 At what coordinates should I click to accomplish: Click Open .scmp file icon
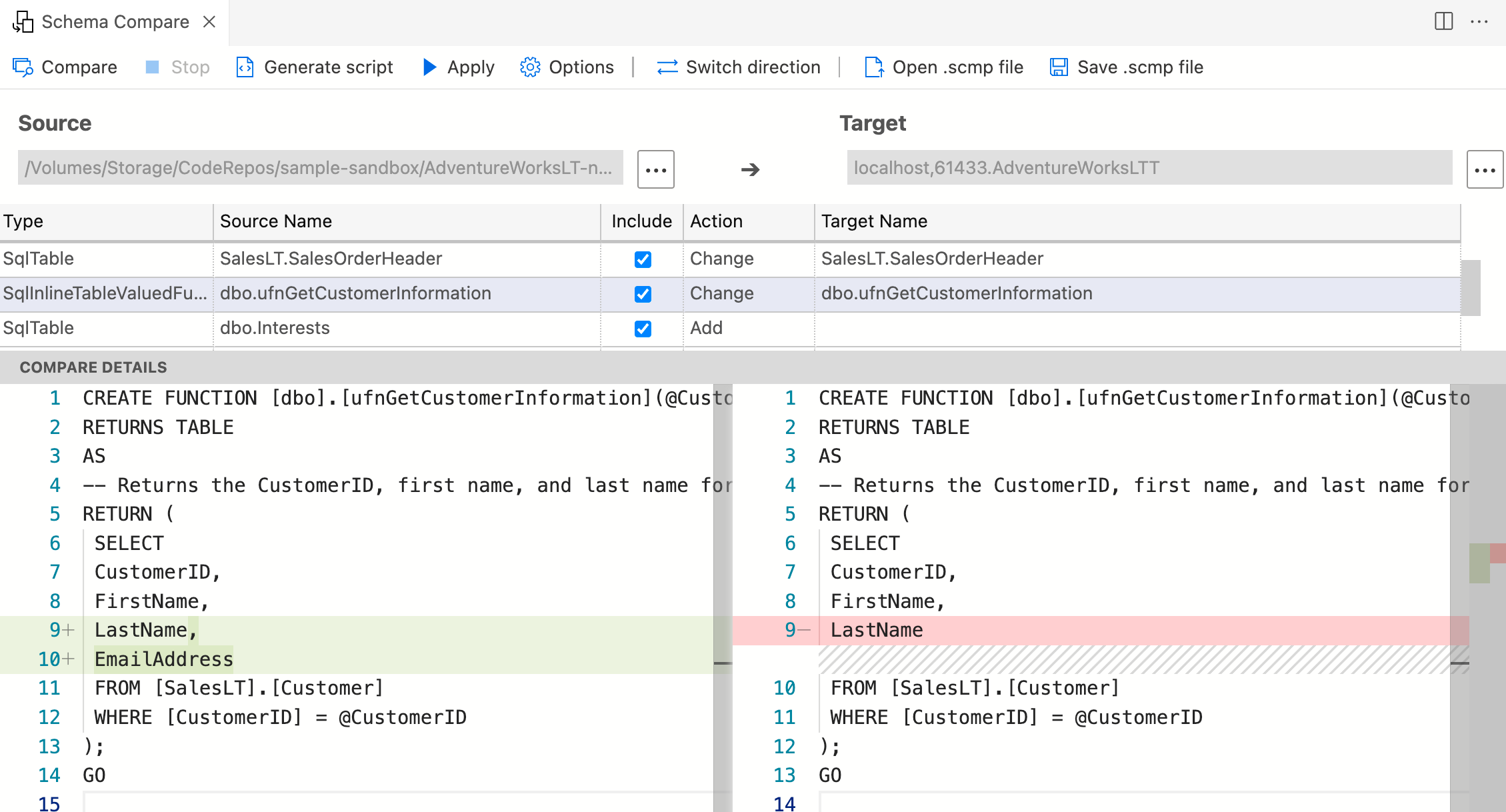872,67
